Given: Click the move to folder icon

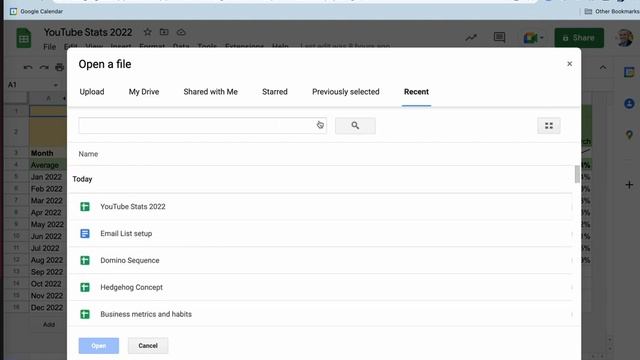Looking at the screenshot, I should (x=164, y=32).
